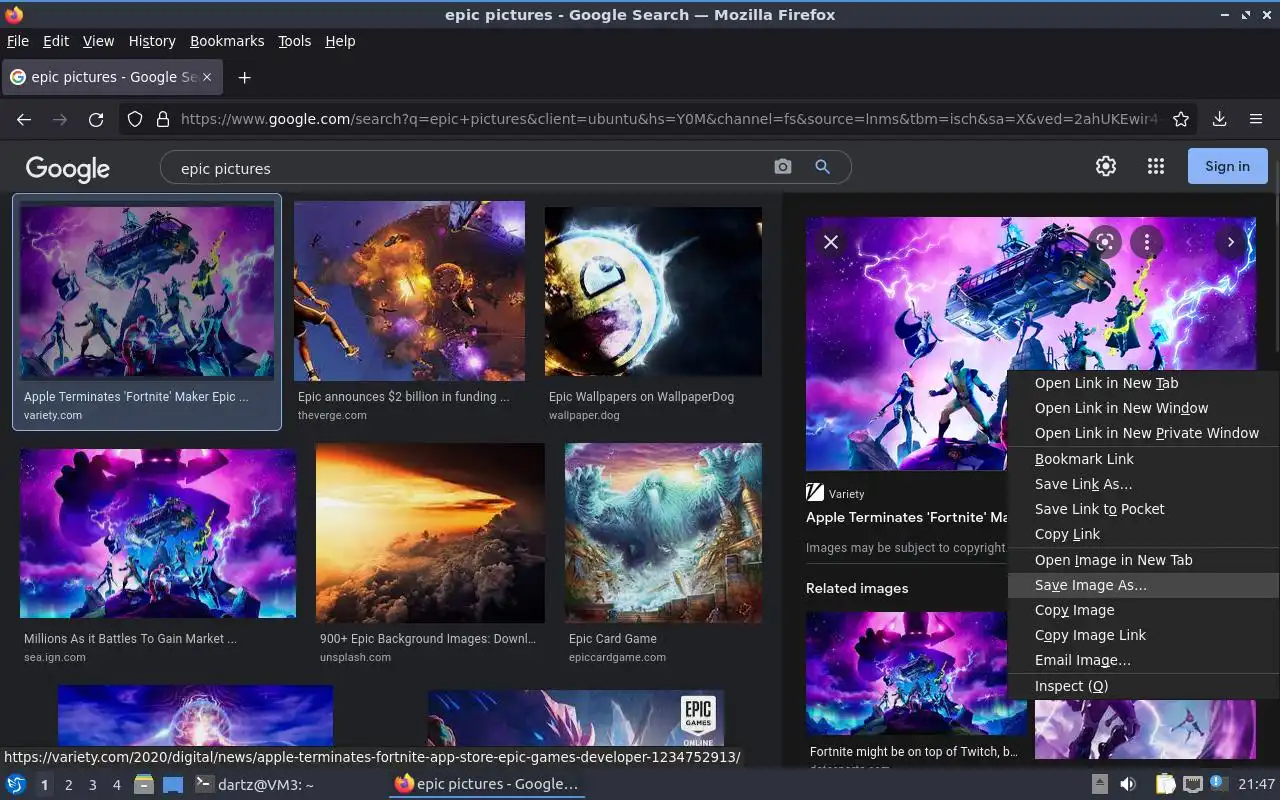Open the sea.ign.com Fortnite thumbnail
The height and width of the screenshot is (800, 1280).
tap(158, 533)
